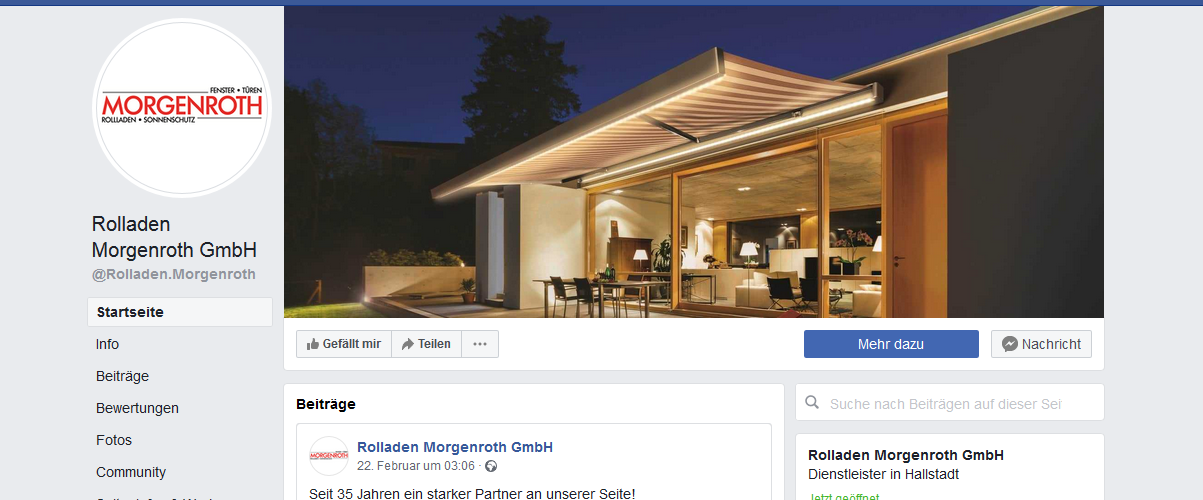Click the globe privacy icon on the post
Image resolution: width=1203 pixels, height=500 pixels.
(x=491, y=466)
